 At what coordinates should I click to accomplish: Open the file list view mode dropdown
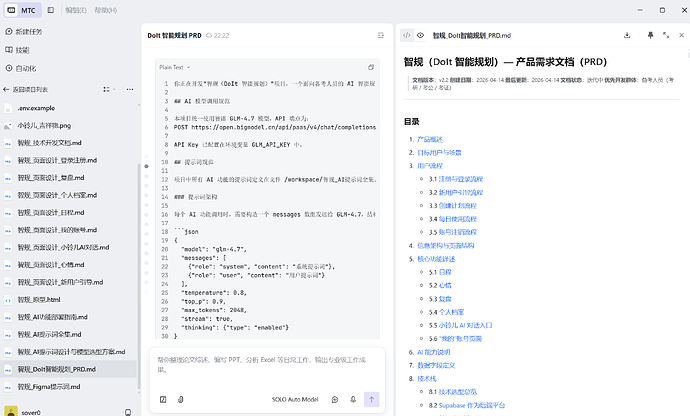pos(109,89)
